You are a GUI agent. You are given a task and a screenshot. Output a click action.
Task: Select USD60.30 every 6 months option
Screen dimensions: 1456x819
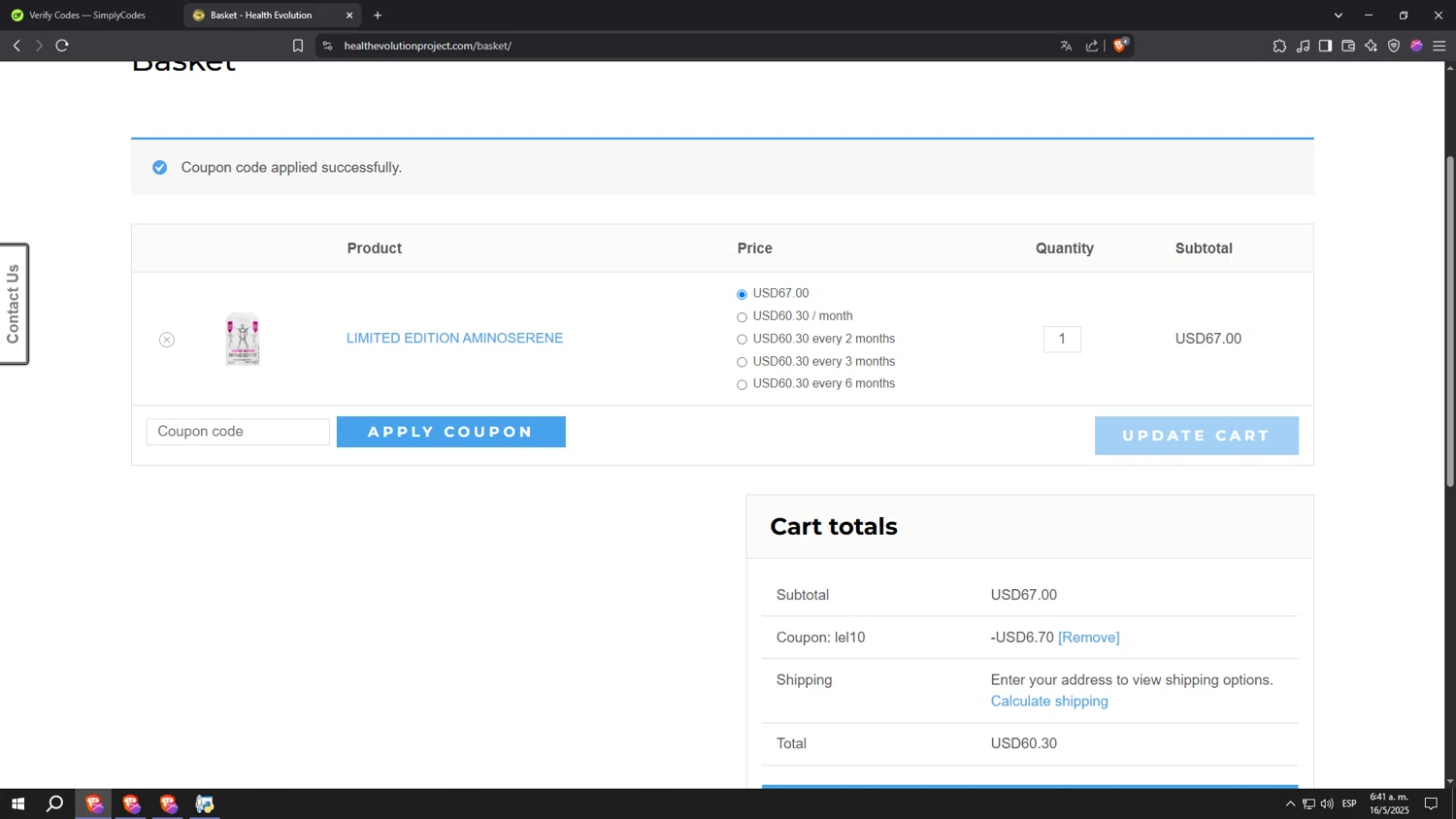coord(742,385)
